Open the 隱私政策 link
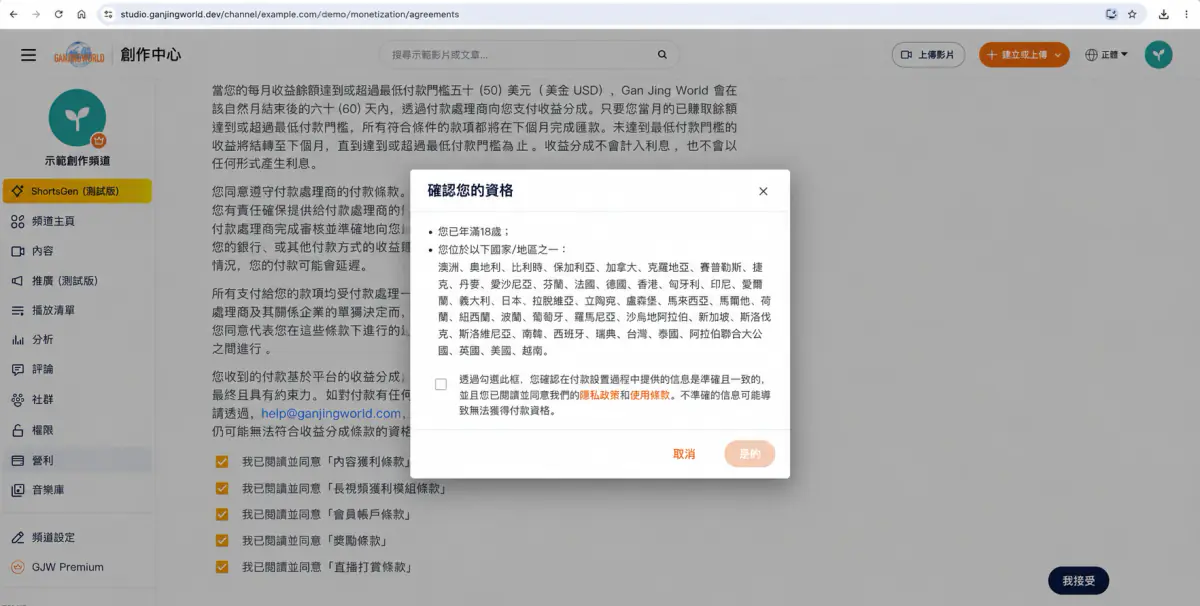 point(598,395)
